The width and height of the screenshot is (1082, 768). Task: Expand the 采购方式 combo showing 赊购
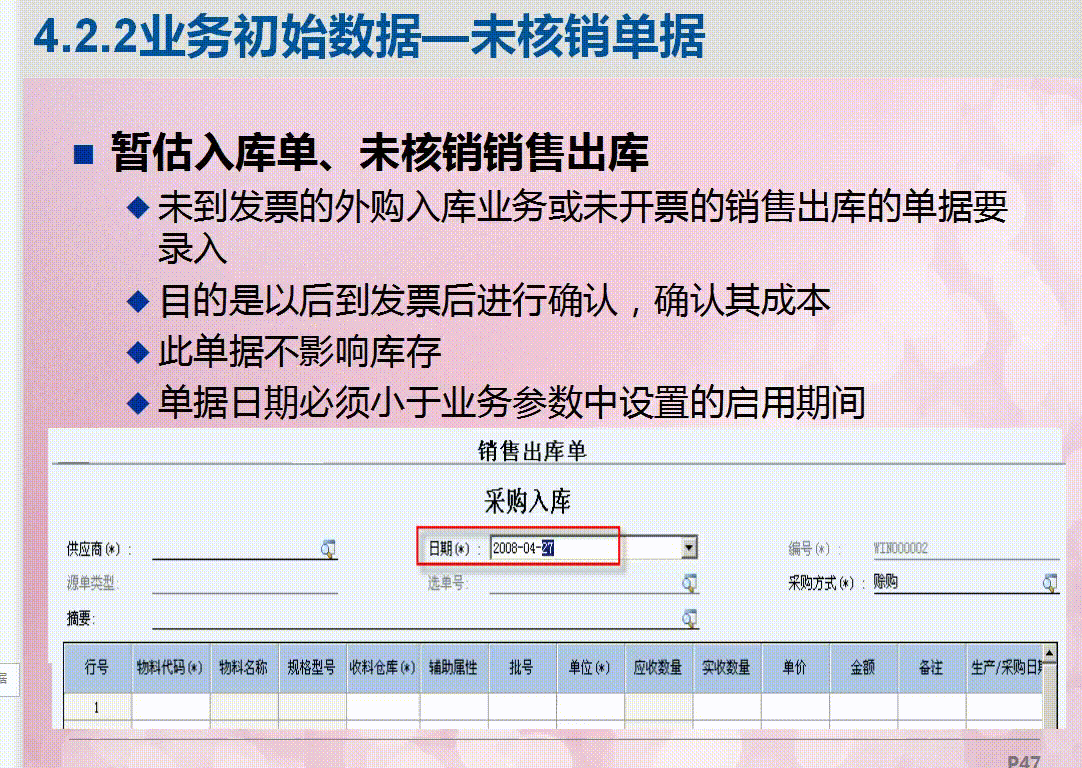(960, 581)
